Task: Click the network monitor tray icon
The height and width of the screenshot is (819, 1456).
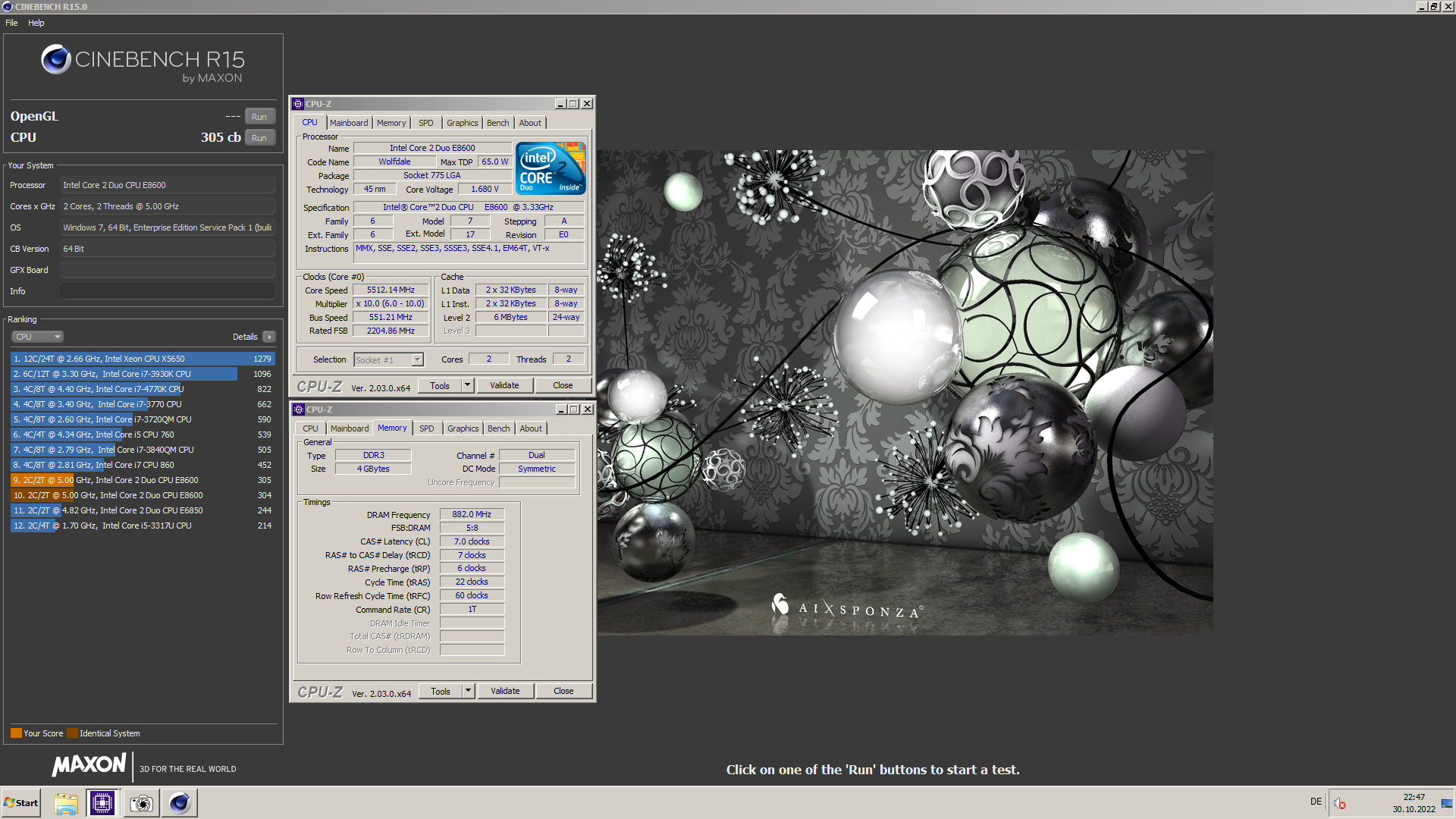Action: click(x=1447, y=804)
